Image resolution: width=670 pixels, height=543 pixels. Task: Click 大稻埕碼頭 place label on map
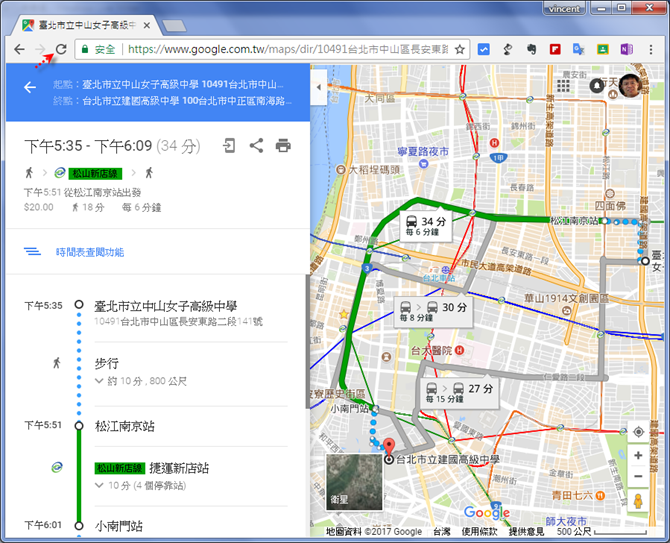[x=374, y=170]
